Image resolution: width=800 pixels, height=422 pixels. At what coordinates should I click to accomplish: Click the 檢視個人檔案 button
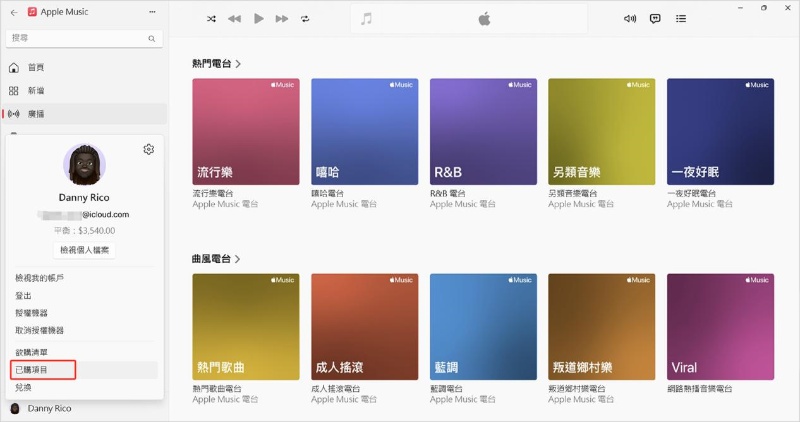(84, 250)
